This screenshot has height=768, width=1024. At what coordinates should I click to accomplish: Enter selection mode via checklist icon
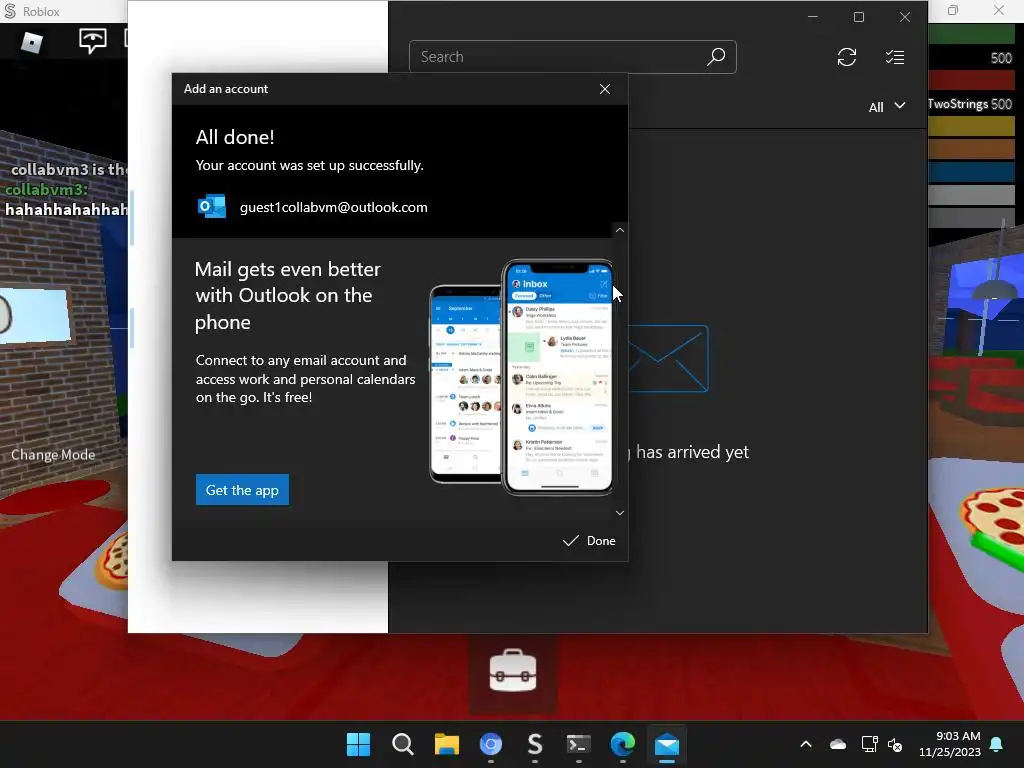895,57
